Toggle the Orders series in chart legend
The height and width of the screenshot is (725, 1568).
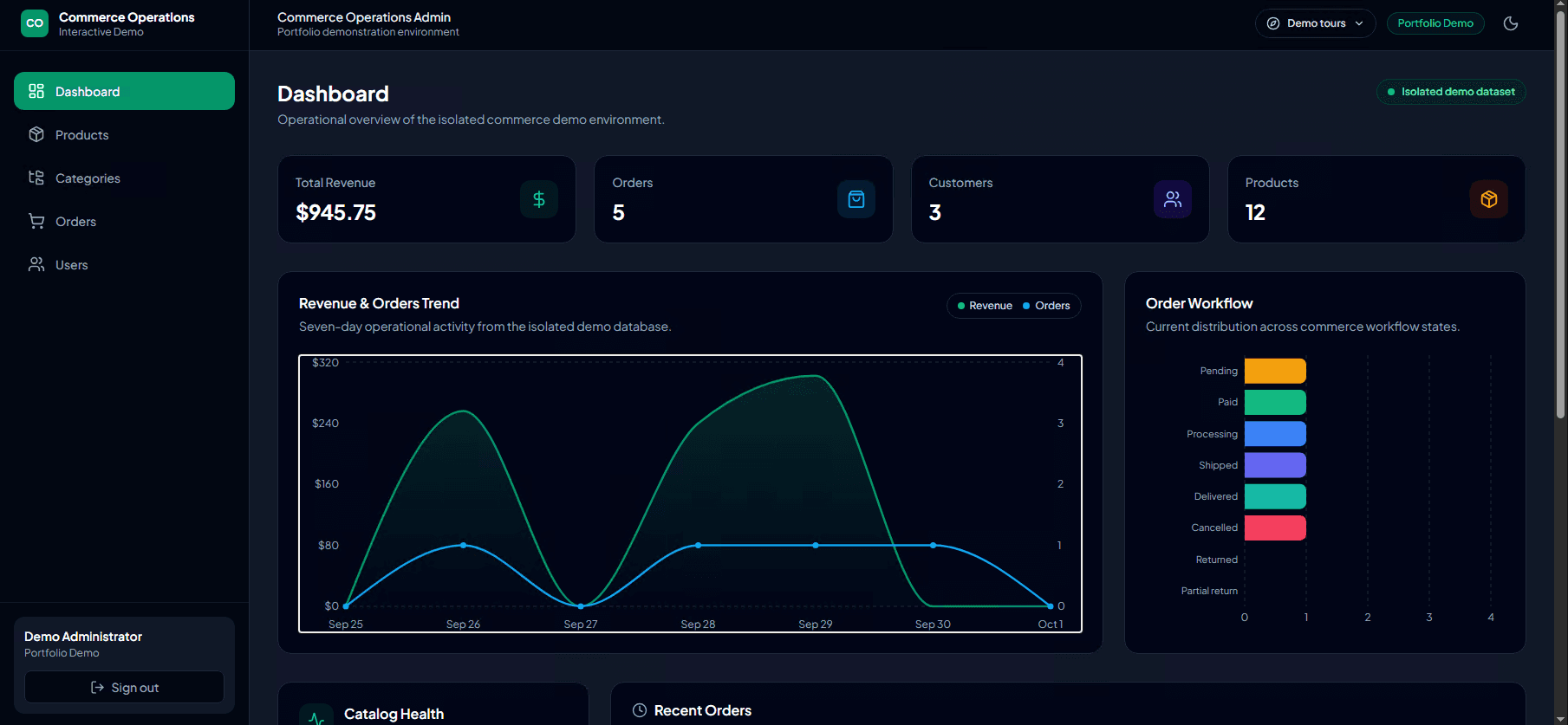[1046, 306]
